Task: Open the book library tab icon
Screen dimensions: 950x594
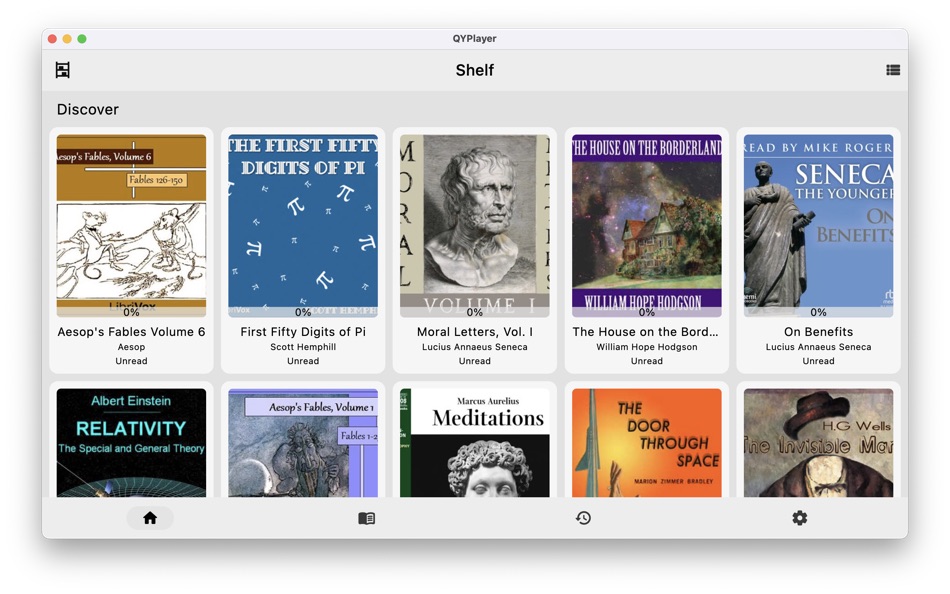Action: pyautogui.click(x=367, y=518)
